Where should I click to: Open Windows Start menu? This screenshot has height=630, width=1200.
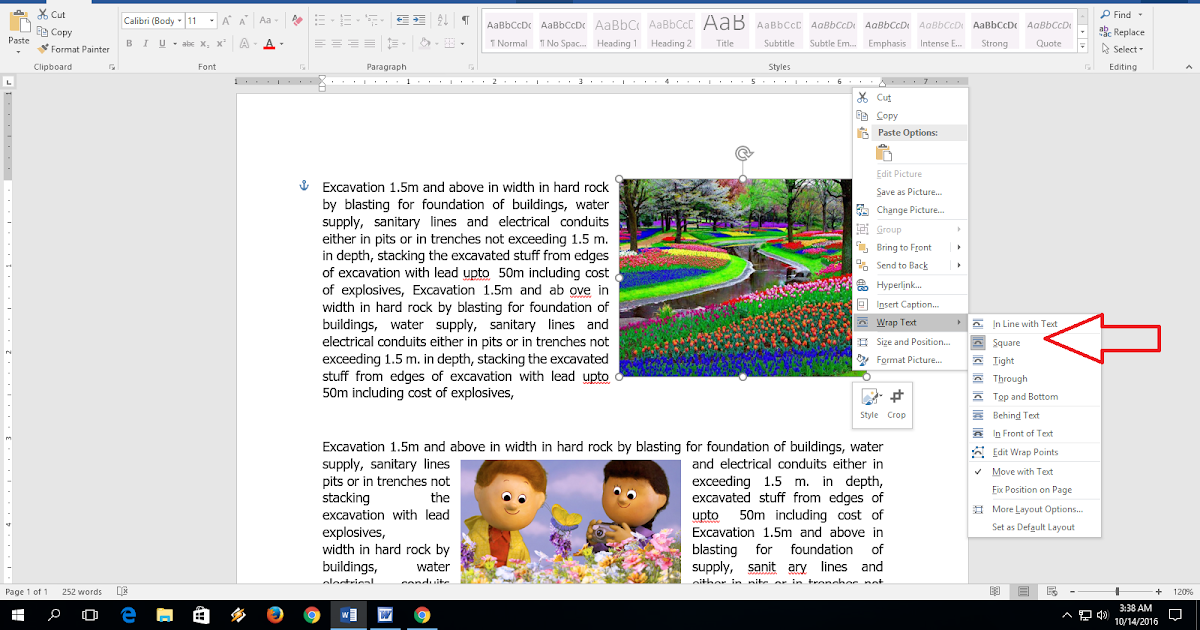pyautogui.click(x=18, y=615)
